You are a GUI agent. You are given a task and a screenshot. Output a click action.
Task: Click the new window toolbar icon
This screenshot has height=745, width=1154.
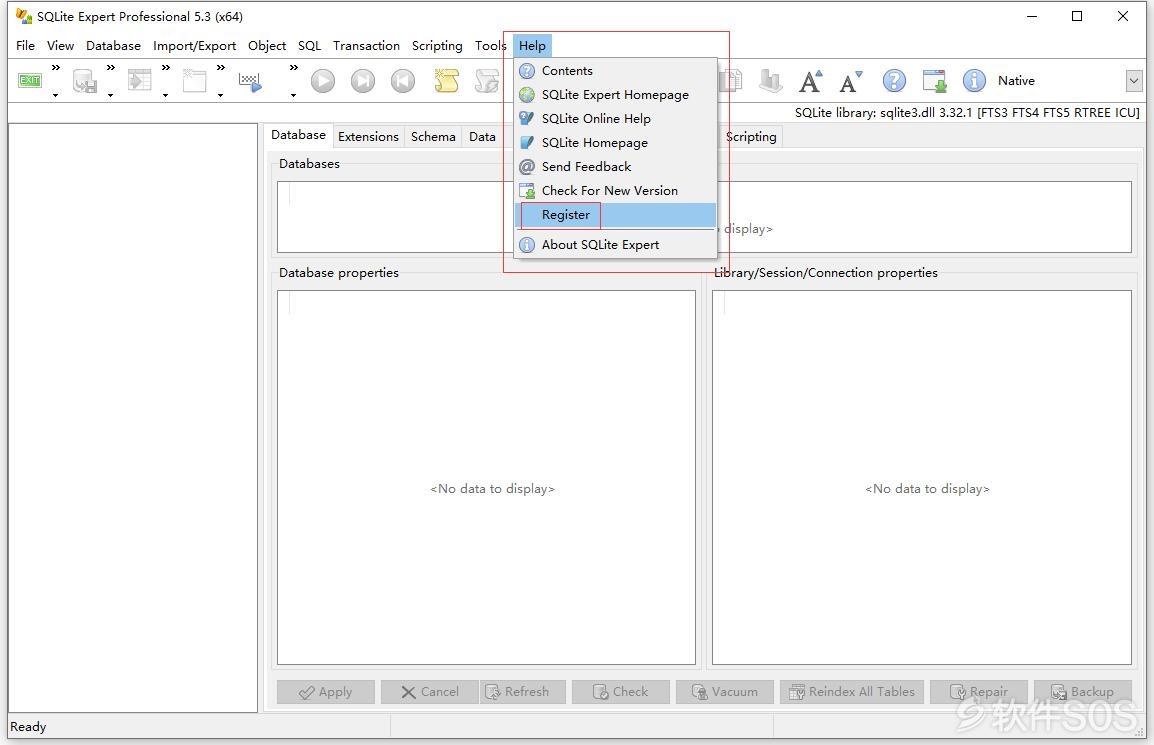click(x=194, y=80)
